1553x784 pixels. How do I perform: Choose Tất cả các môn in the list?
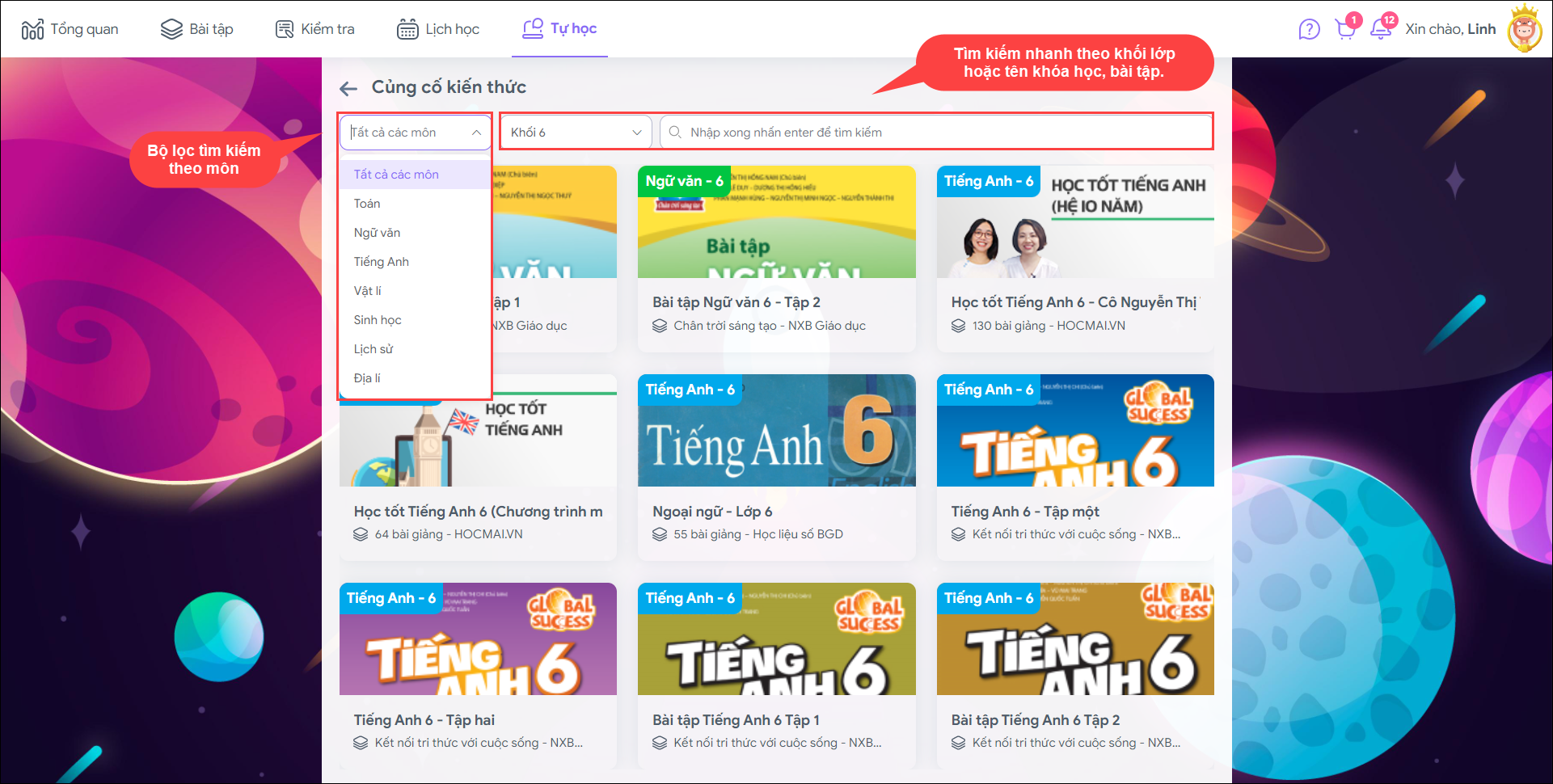(416, 175)
